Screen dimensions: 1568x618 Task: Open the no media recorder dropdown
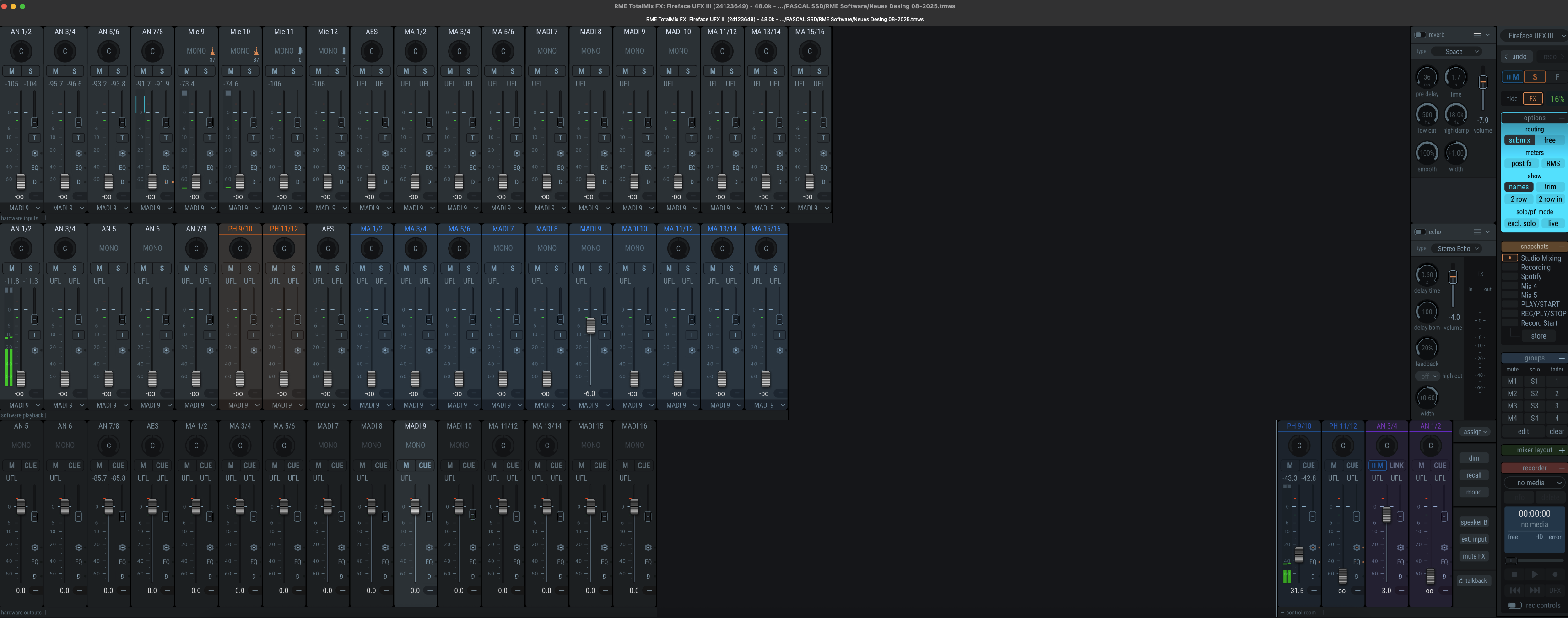tap(1534, 482)
